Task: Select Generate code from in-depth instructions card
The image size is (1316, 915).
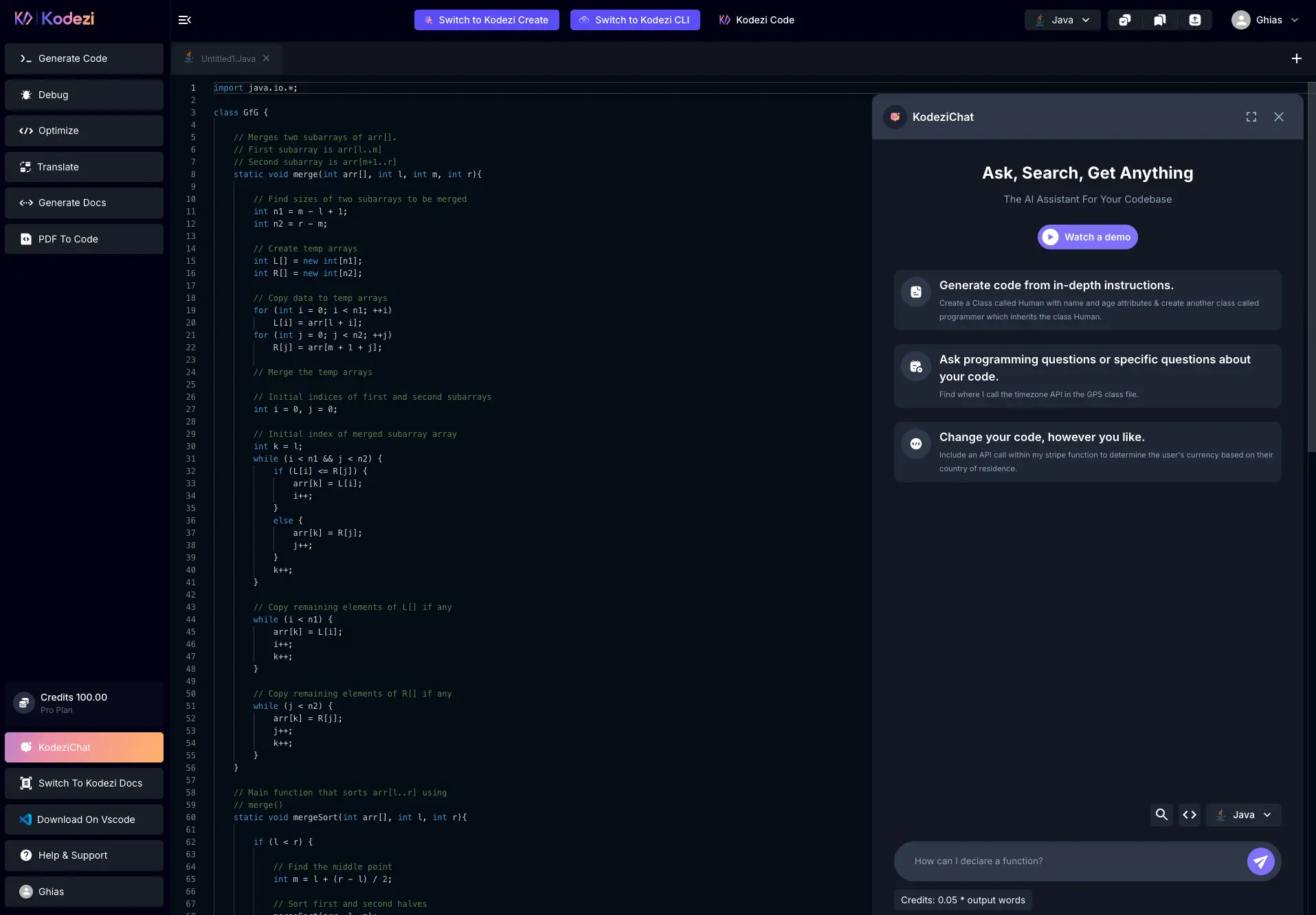Action: coord(1087,300)
